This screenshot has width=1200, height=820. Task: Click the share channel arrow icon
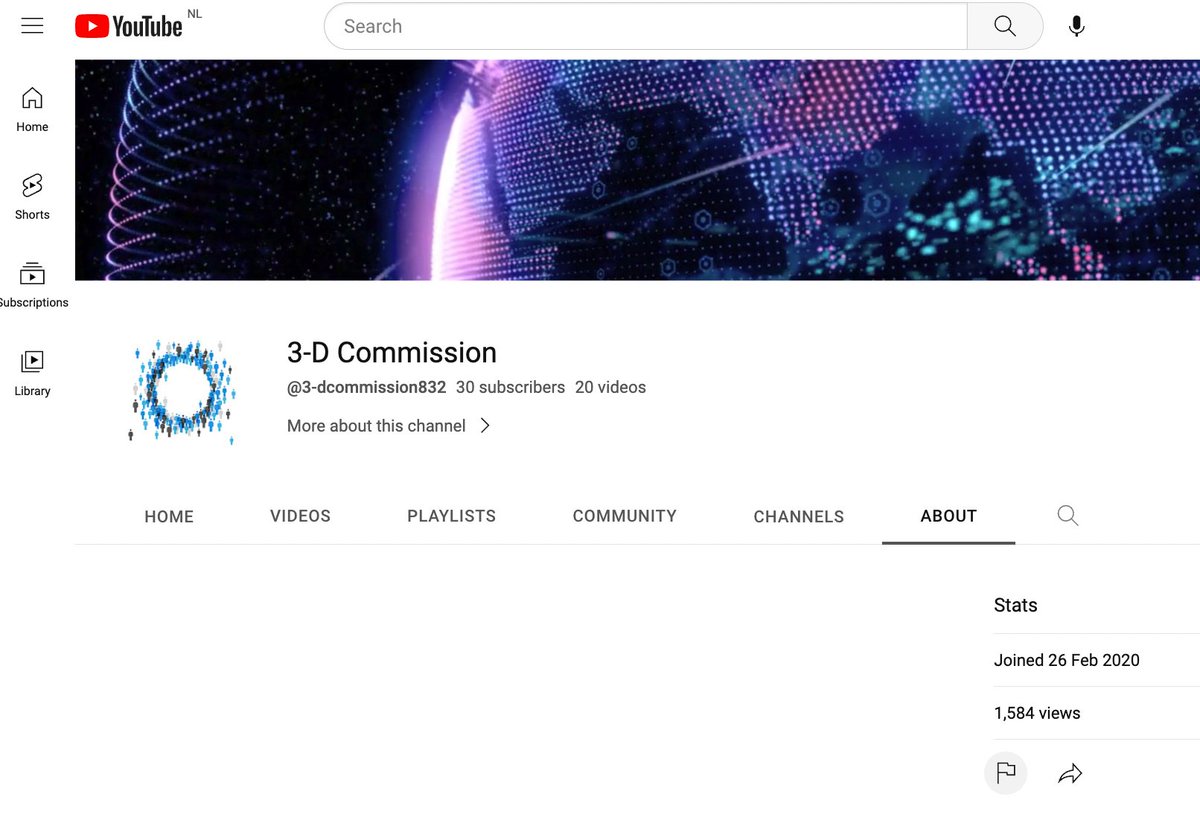[x=1070, y=773]
